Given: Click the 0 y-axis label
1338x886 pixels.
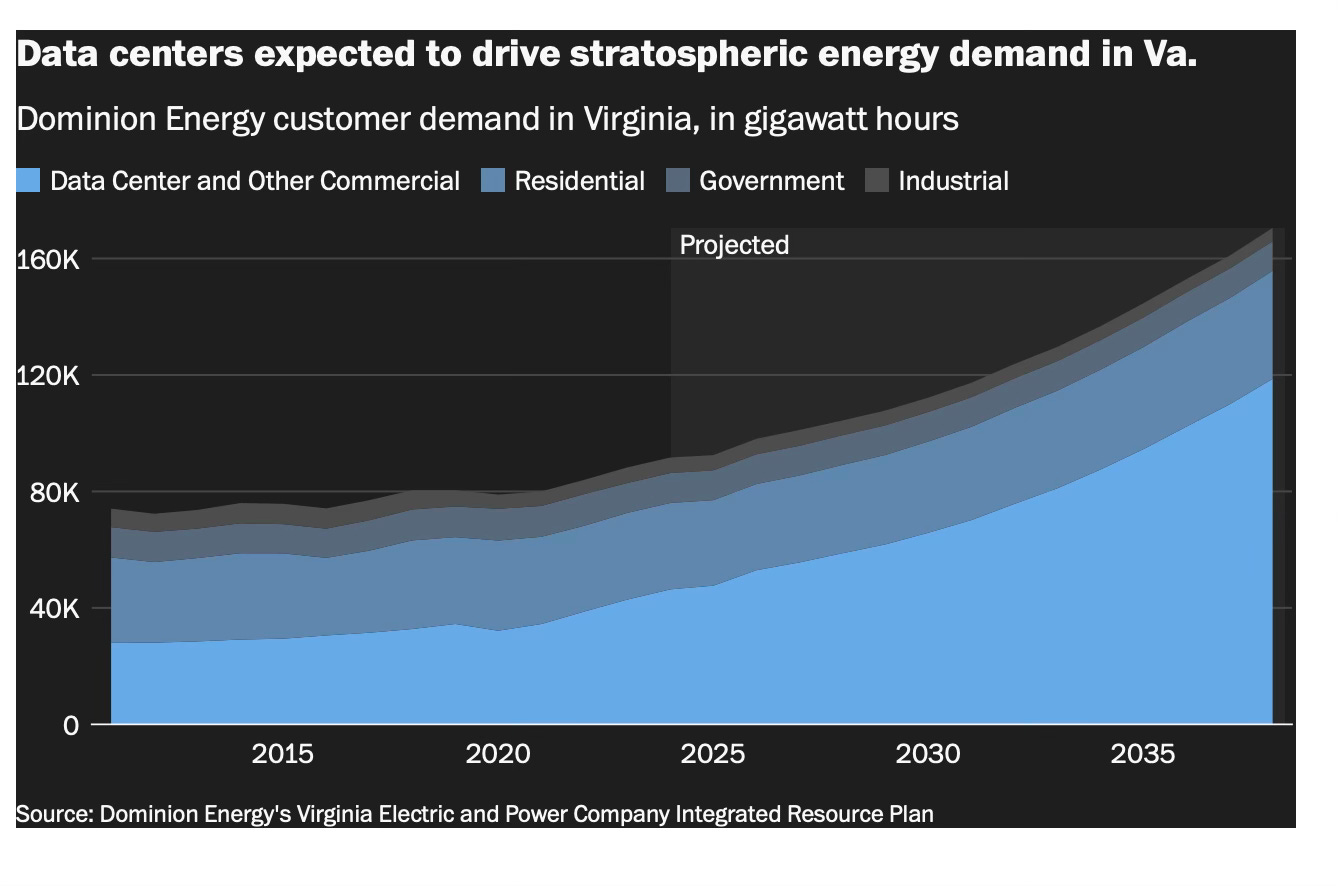Looking at the screenshot, I should [71, 725].
